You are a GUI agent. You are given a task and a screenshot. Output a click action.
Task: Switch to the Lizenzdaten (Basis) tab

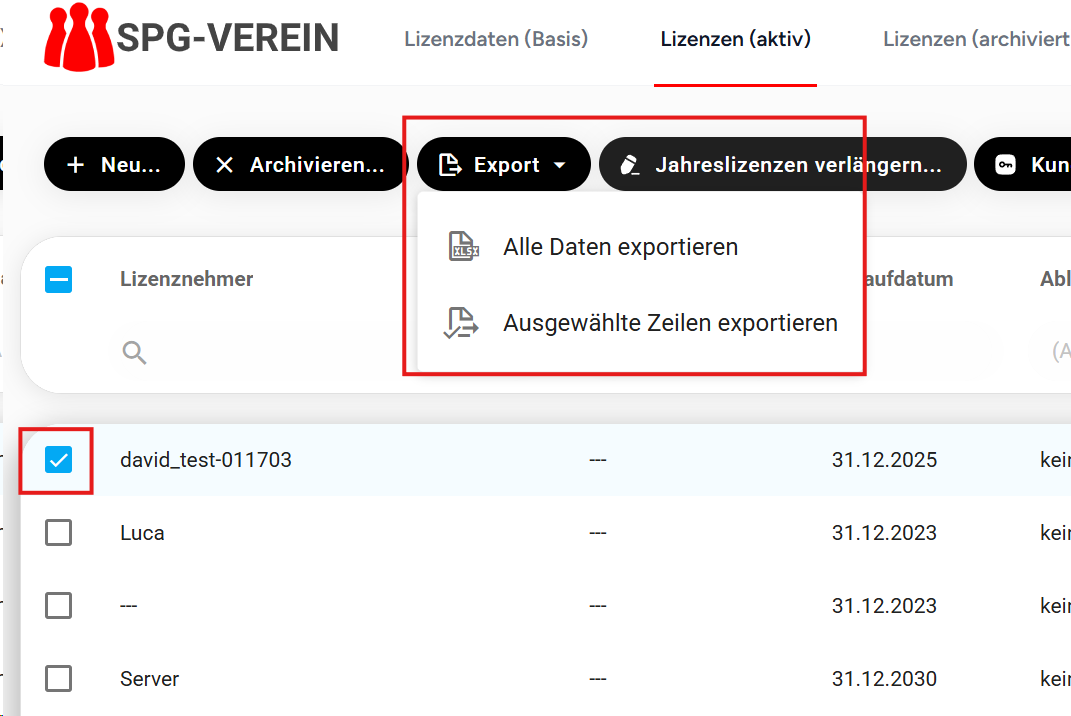pyautogui.click(x=496, y=40)
